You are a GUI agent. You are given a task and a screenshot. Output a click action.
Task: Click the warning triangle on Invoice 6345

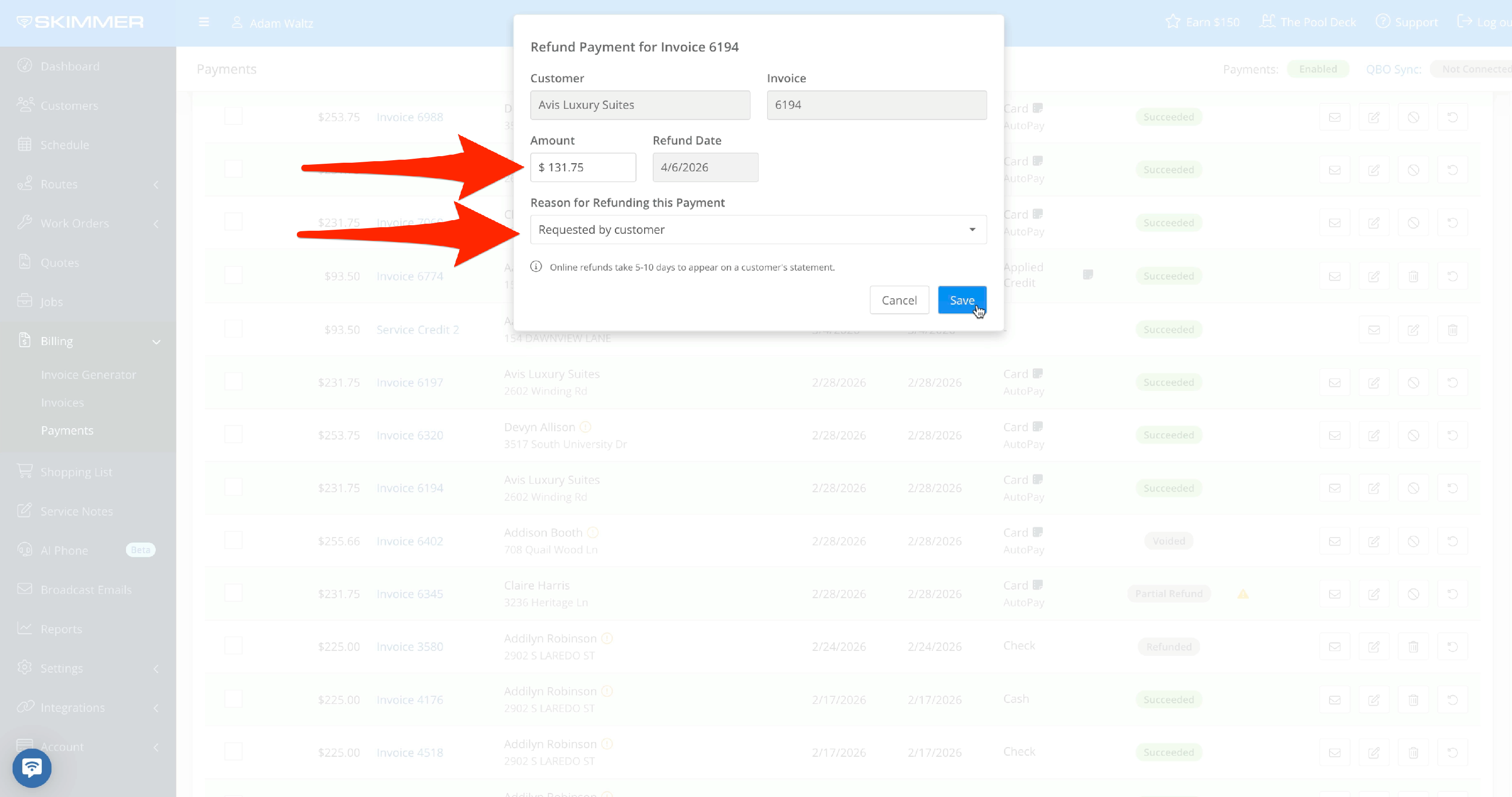1242,594
